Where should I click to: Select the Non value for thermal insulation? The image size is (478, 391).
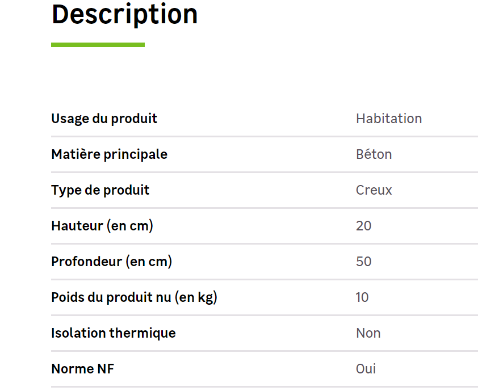click(368, 333)
